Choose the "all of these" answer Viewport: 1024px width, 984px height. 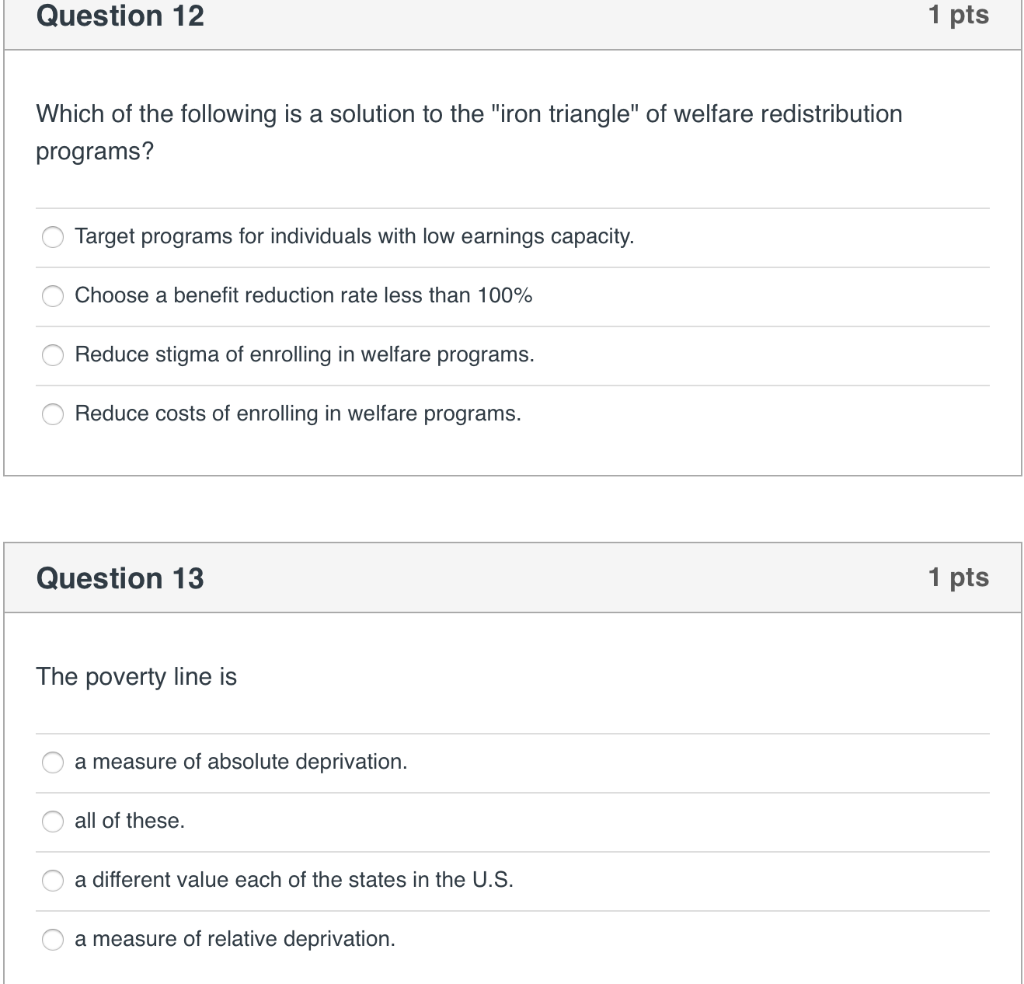coord(53,821)
